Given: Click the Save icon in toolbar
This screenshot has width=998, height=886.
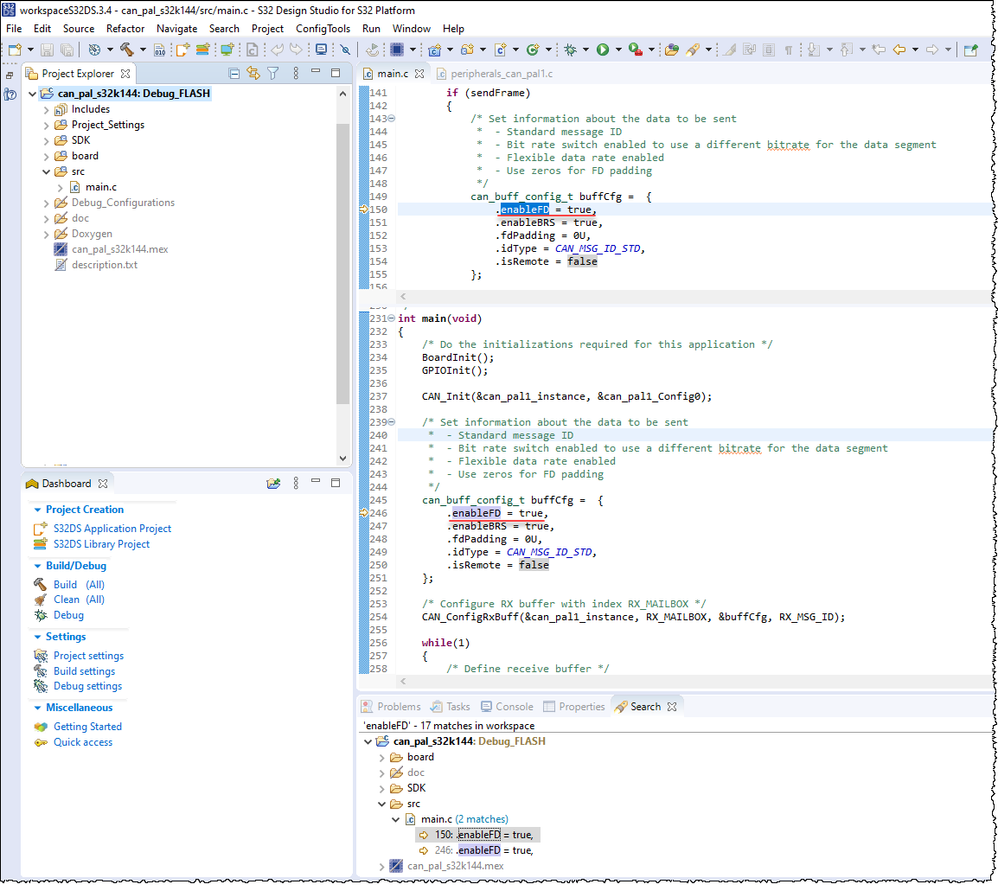Looking at the screenshot, I should coord(48,49).
